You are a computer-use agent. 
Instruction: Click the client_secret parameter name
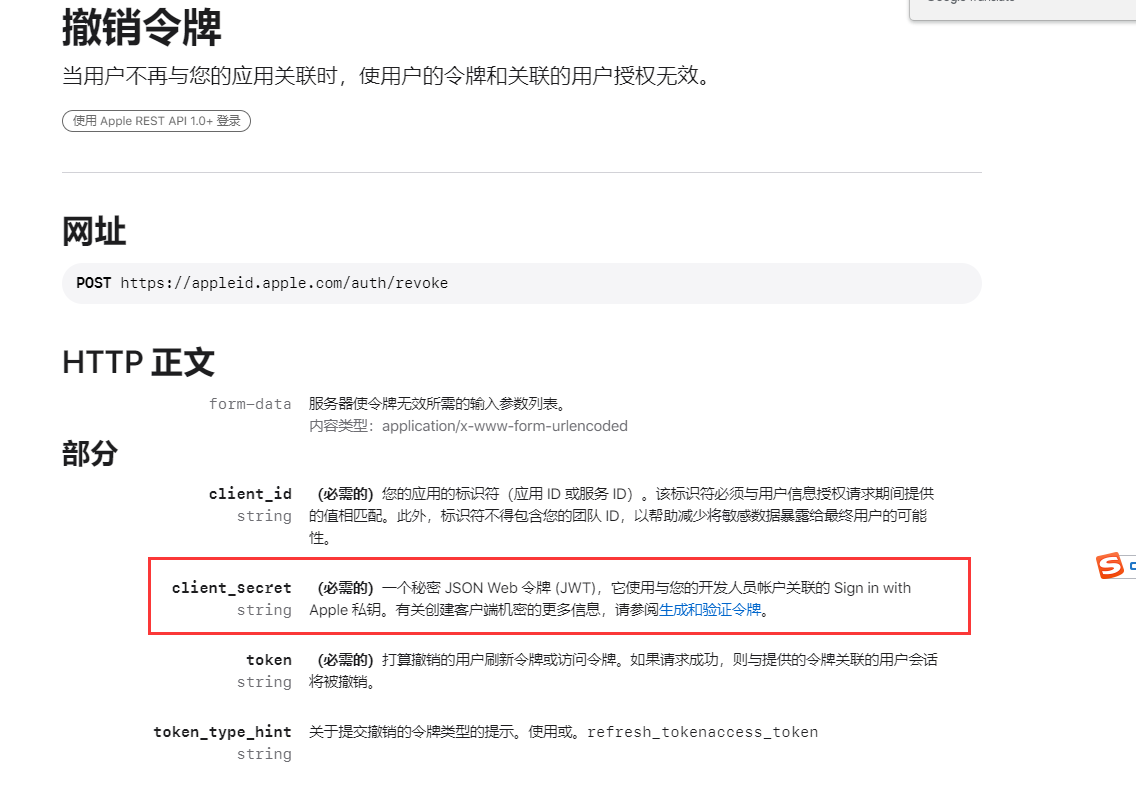click(231, 588)
